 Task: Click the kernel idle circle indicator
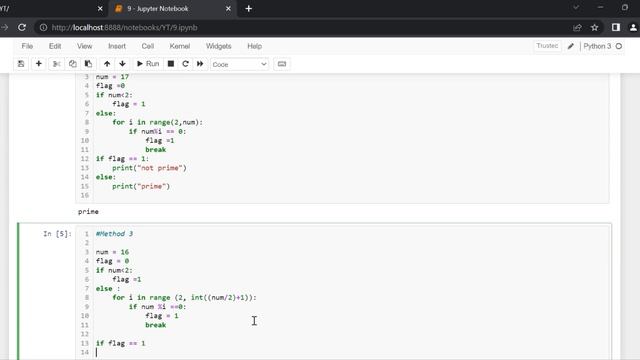pos(619,46)
